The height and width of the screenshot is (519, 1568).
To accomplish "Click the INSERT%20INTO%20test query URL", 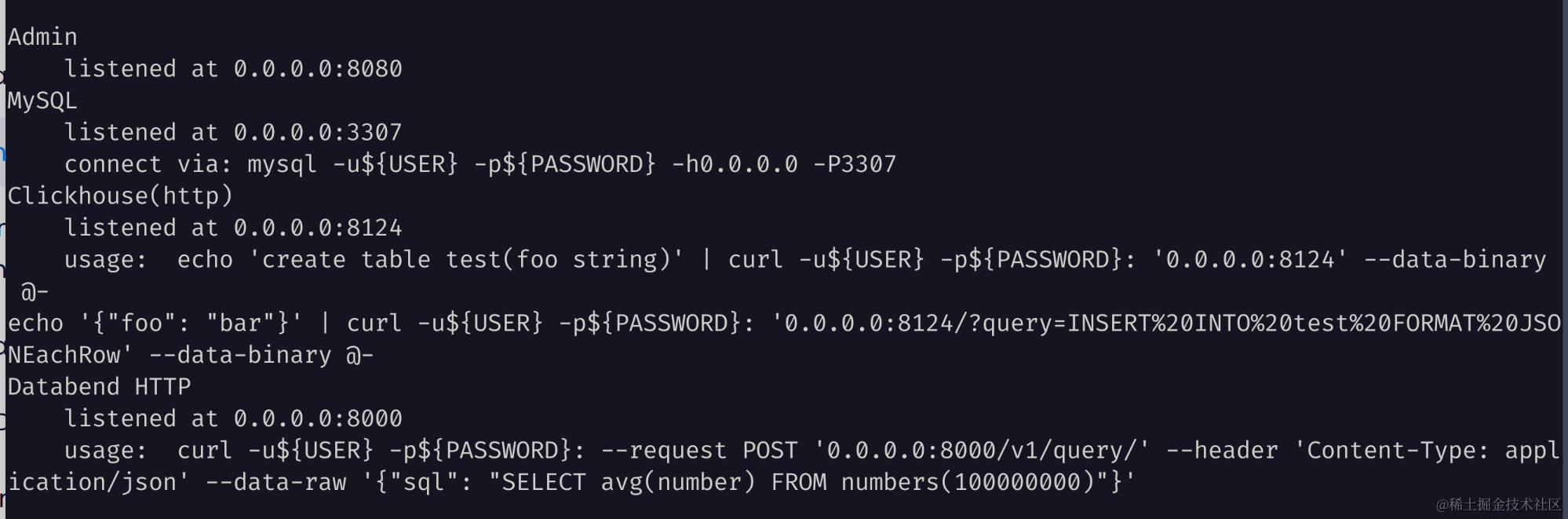I will [x=1166, y=323].
